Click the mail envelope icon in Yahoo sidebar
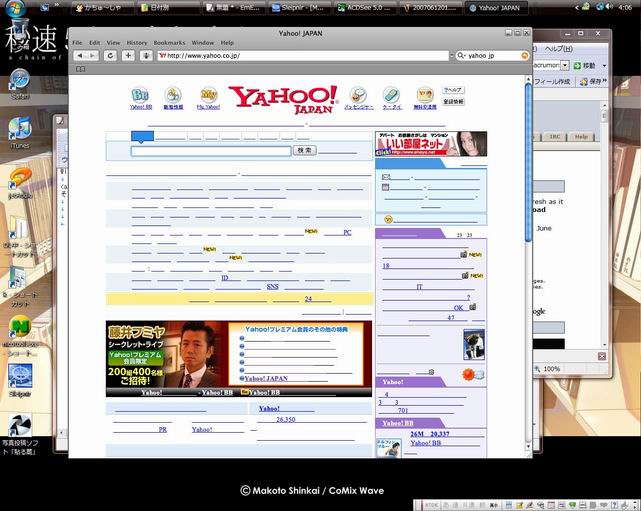This screenshot has width=641, height=511. [x=385, y=177]
